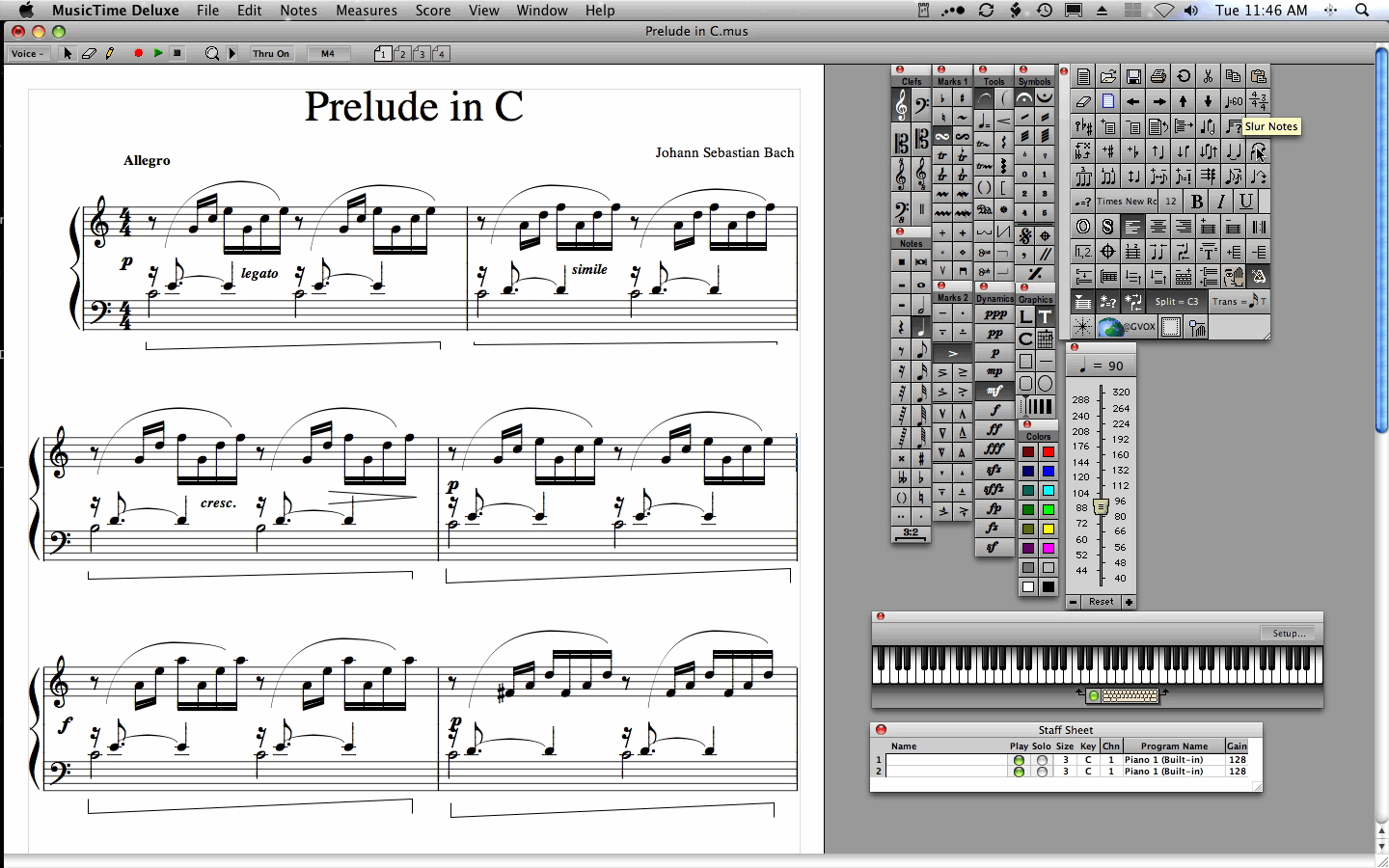Toggle Solo for staff 1
The image size is (1389, 868).
coord(1042,760)
